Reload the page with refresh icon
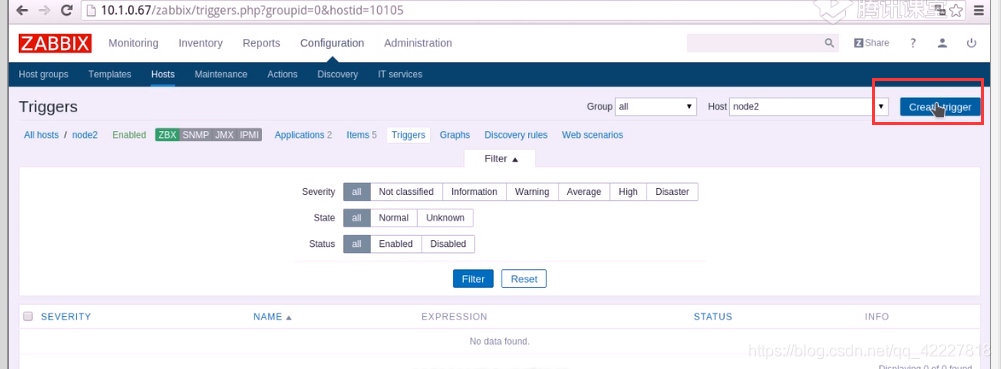This screenshot has height=369, width=1001. point(66,10)
